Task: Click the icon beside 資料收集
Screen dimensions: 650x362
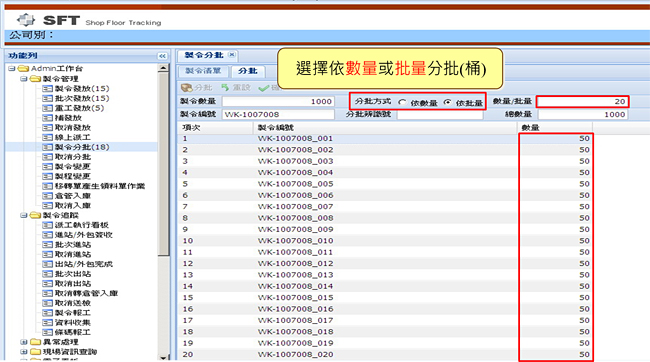Action: point(48,322)
